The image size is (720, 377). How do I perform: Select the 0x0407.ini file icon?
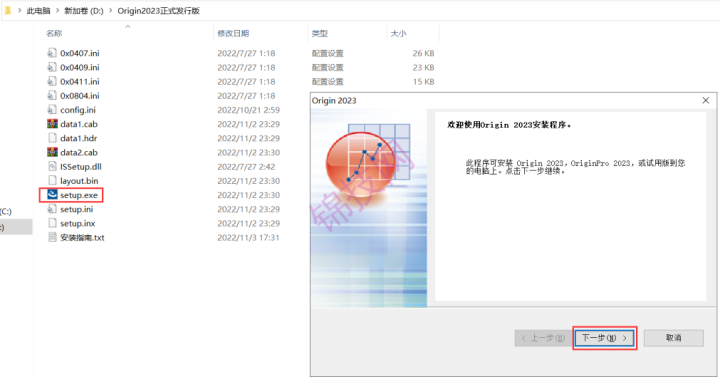52,53
